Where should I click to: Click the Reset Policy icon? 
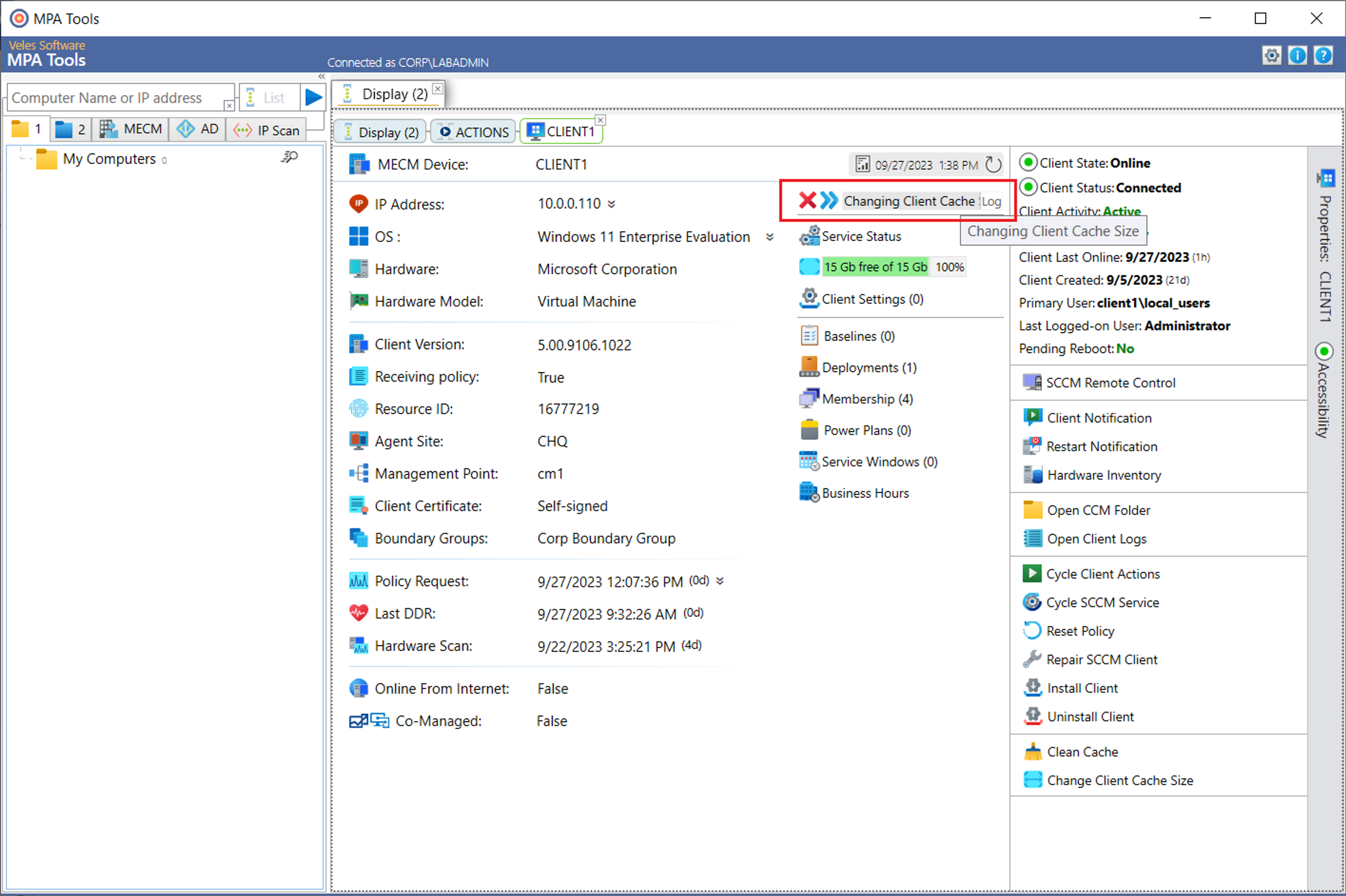[1032, 630]
